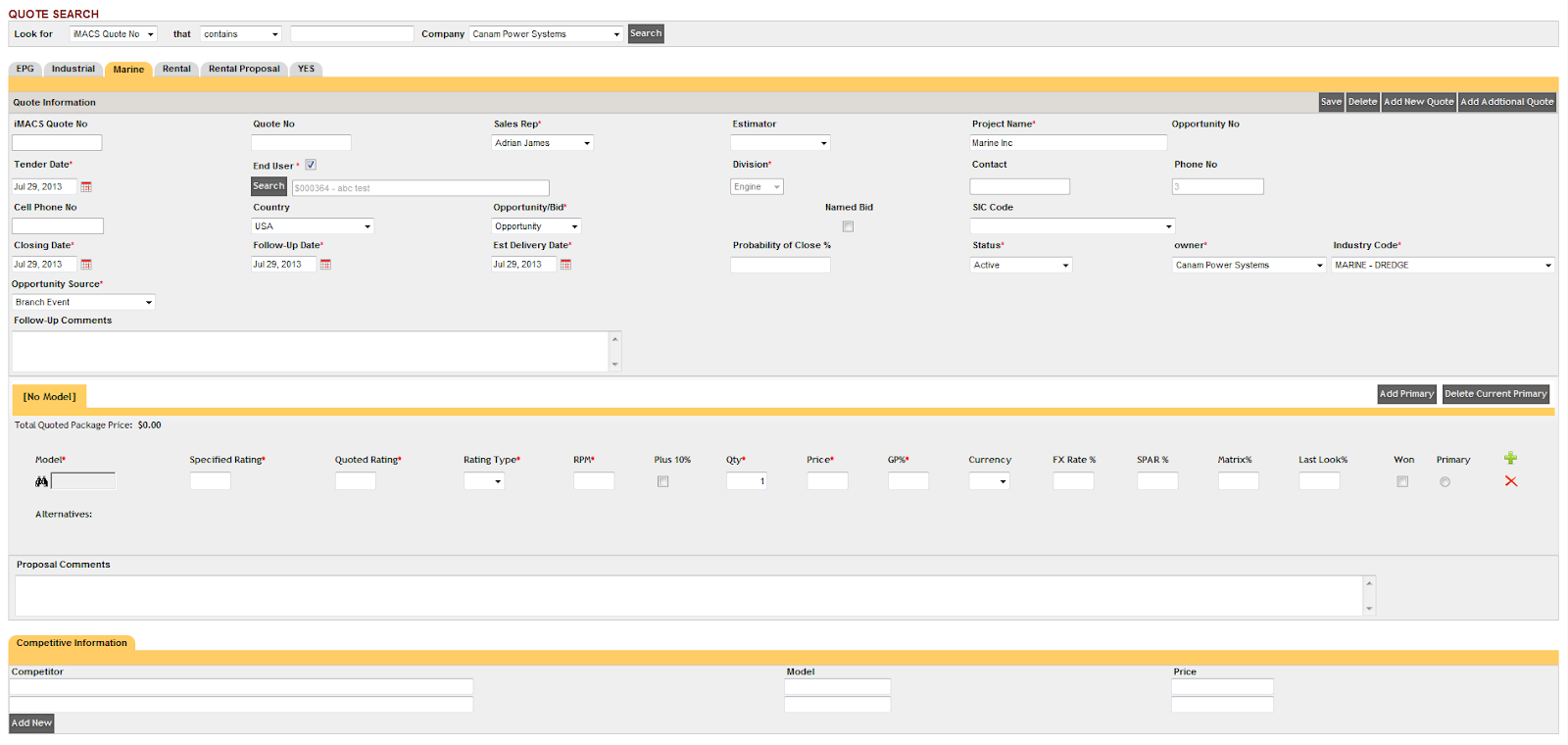Screen dimensions: 1568x745
Task: Switch to the Rental Proposal tab
Action: [244, 70]
